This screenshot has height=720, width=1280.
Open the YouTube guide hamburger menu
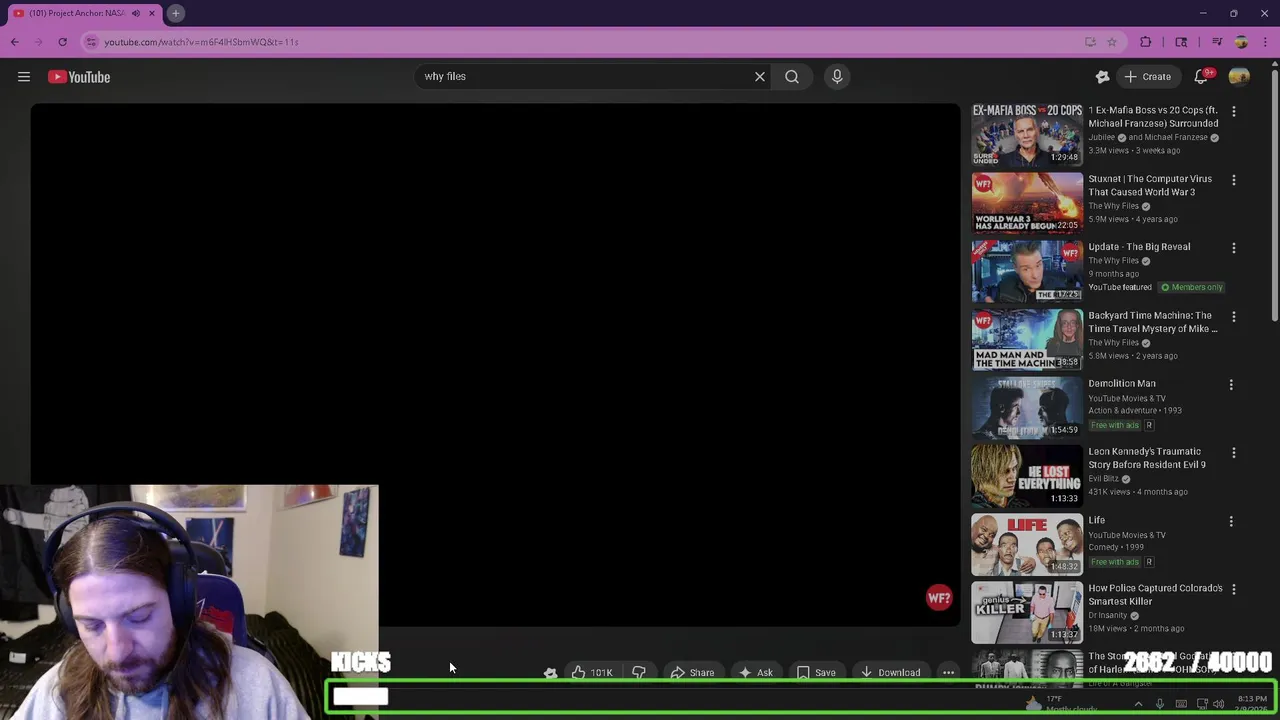pos(24,77)
